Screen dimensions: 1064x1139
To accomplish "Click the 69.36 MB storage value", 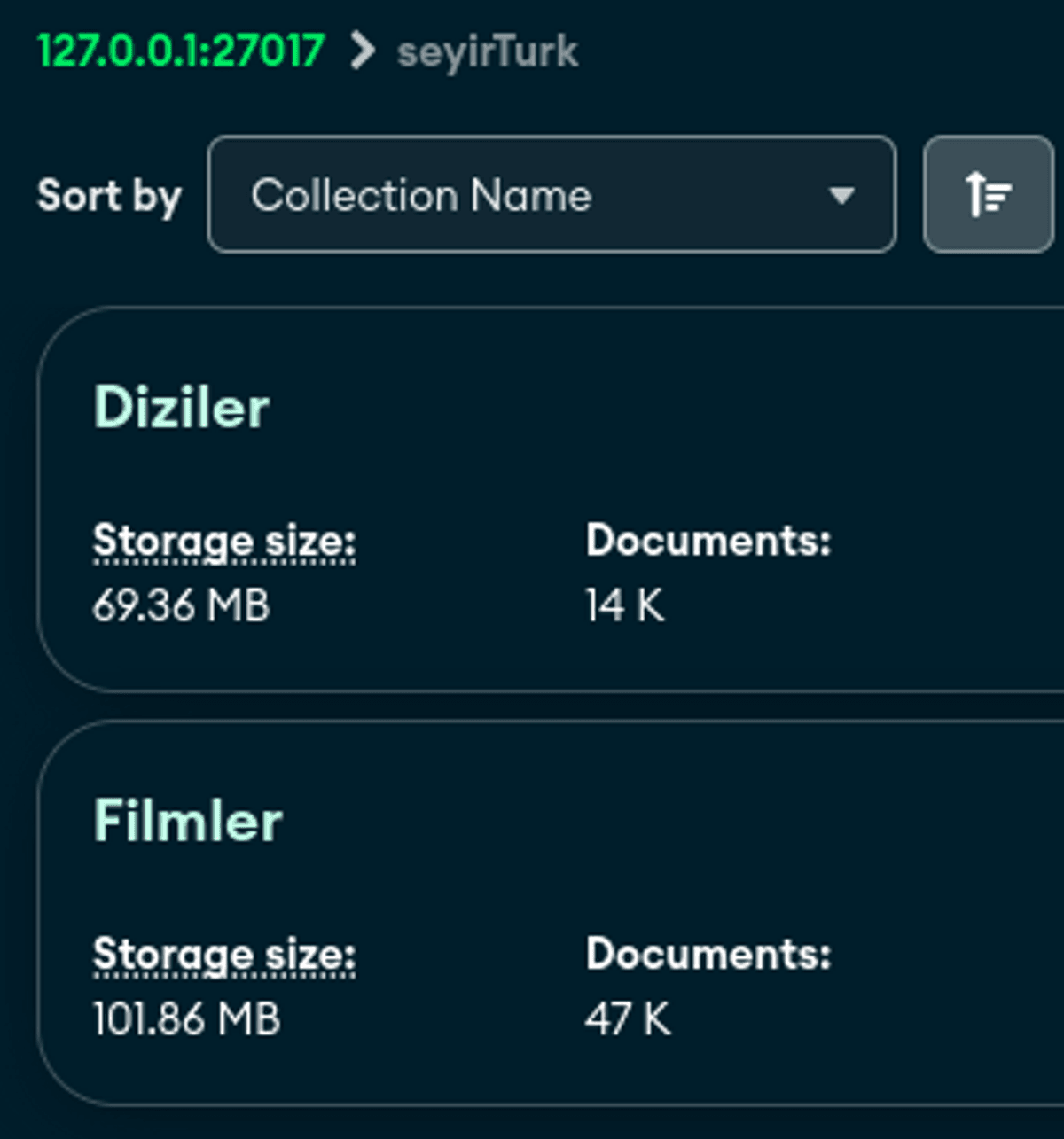I will point(181,606).
